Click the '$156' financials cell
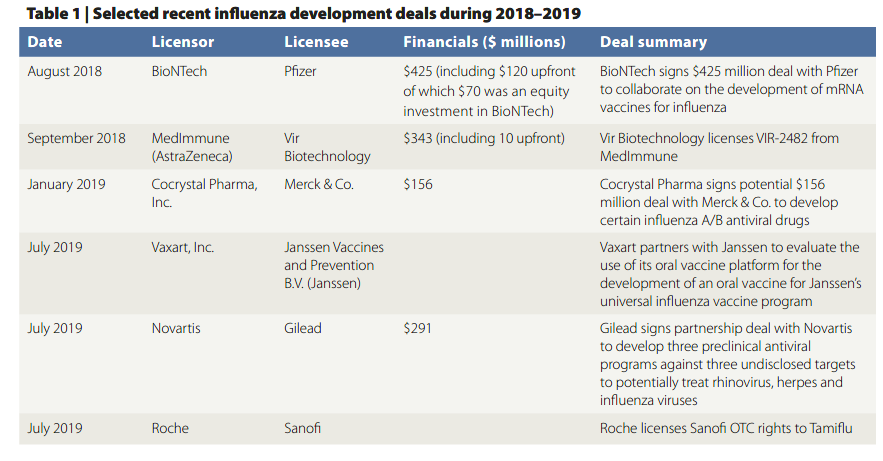 (418, 185)
